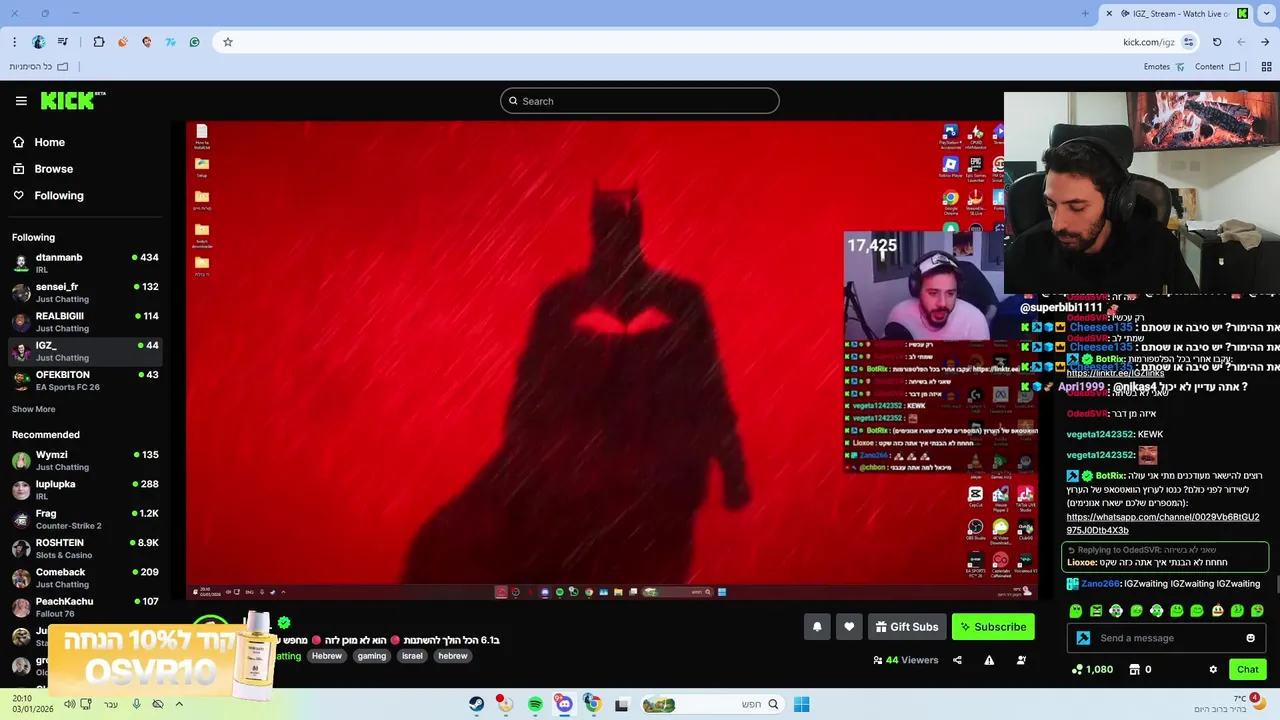Viewport: 1280px width, 720px height.
Task: Click the Hebrew stream tag
Action: 327,656
